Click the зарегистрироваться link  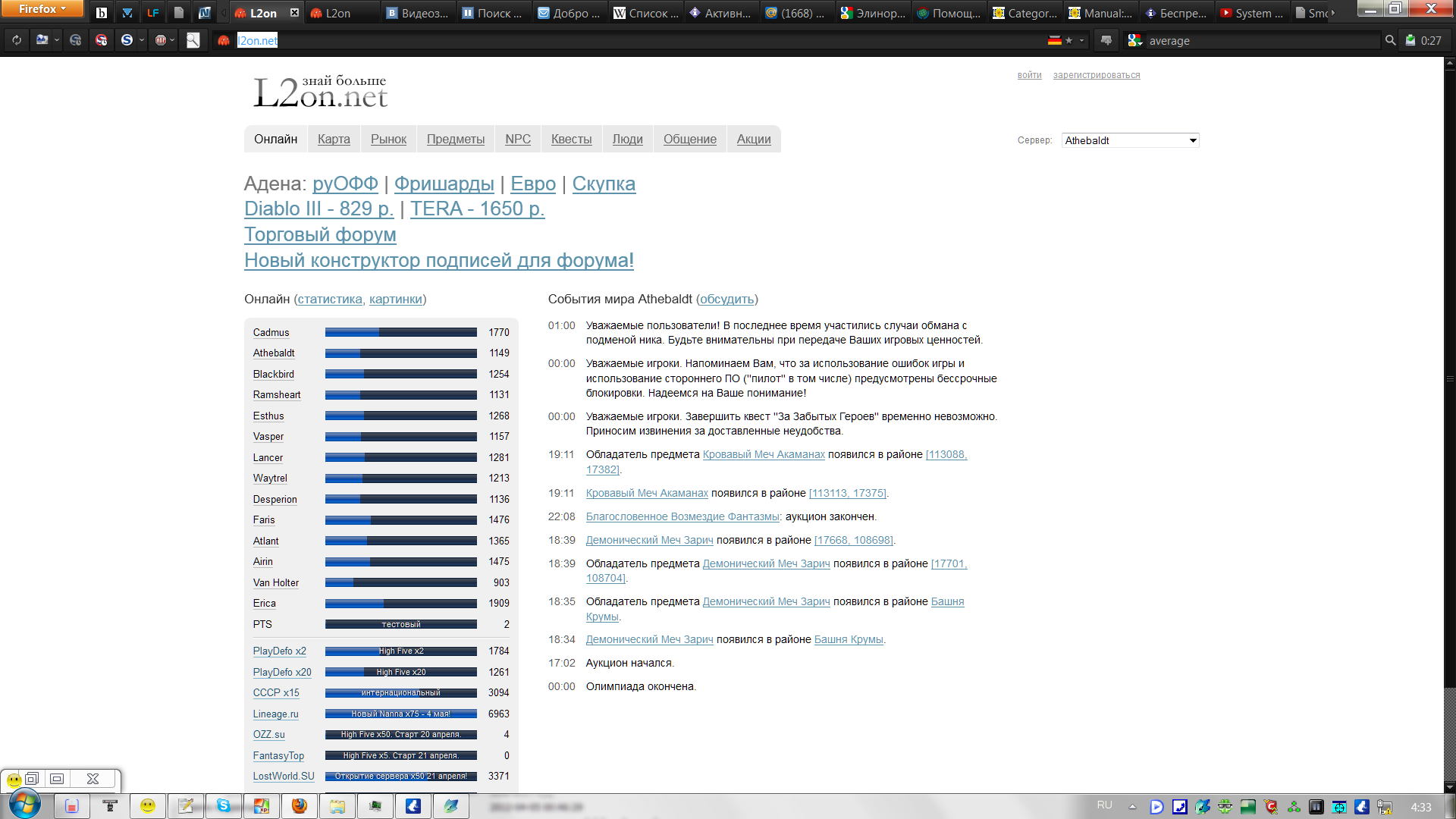(x=1097, y=75)
